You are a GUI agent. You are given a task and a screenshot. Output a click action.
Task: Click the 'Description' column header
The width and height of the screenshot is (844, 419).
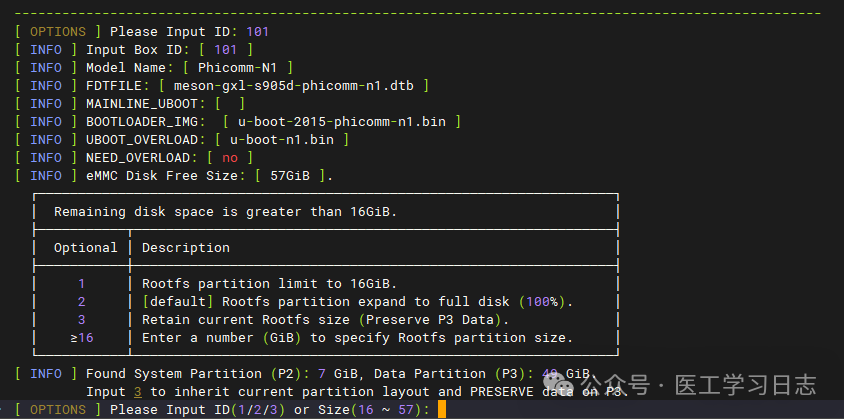pos(185,247)
